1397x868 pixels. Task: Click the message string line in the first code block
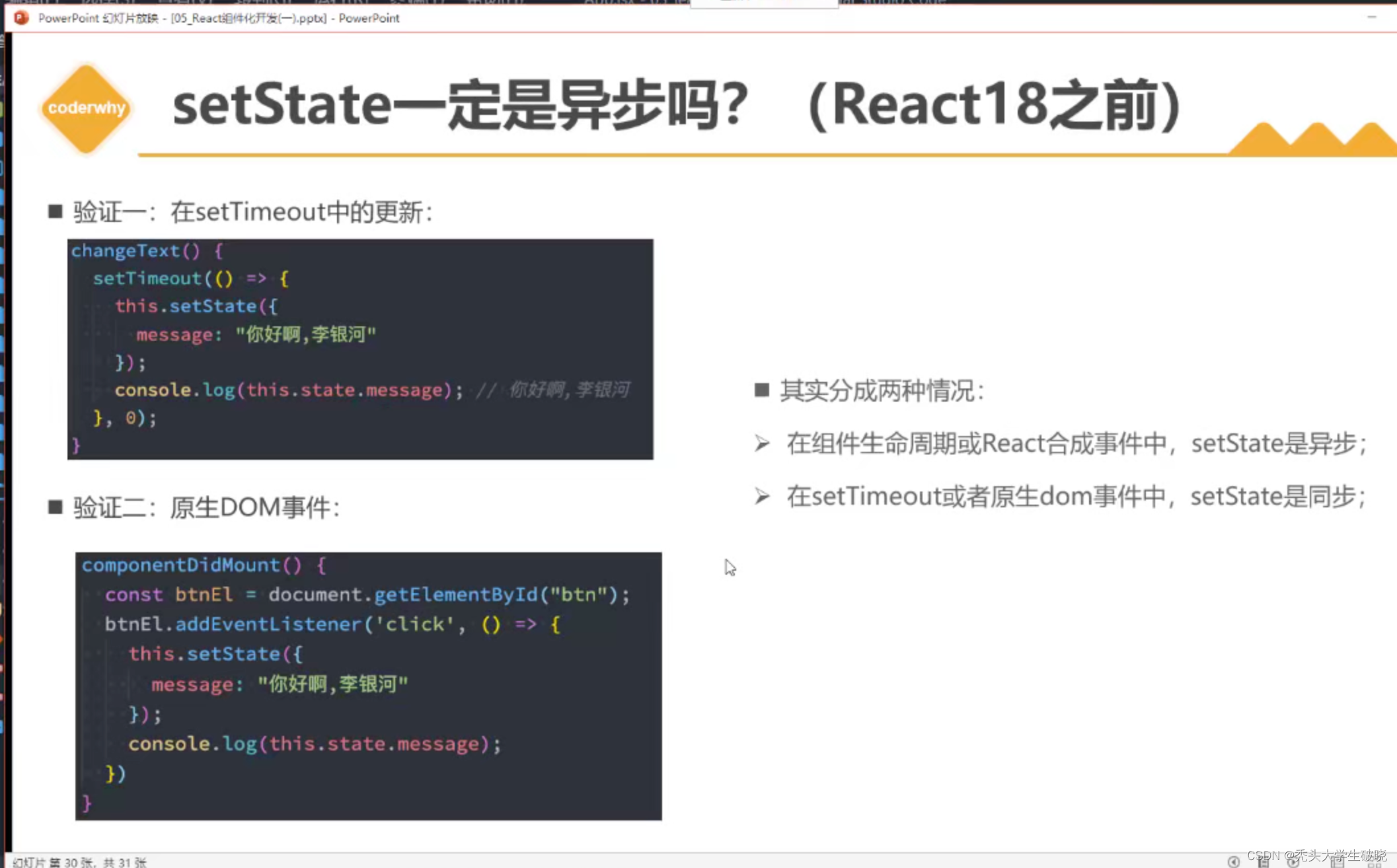tap(256, 334)
